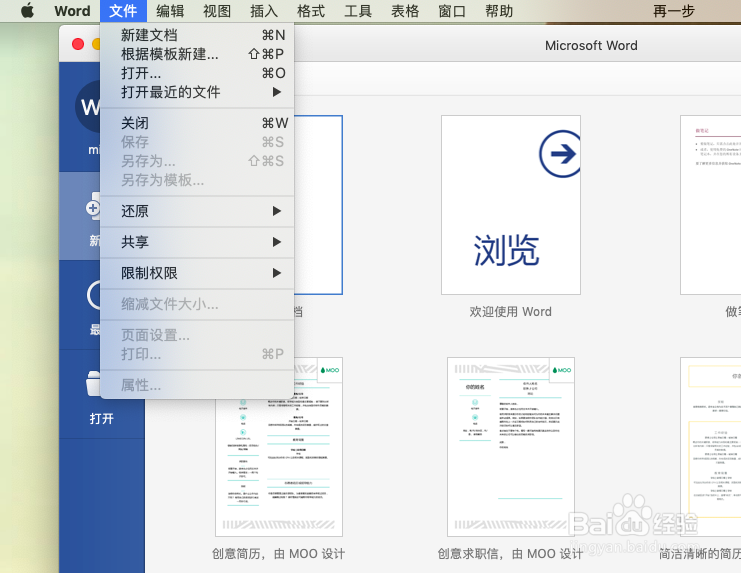Open the Word application menu

click(x=72, y=11)
